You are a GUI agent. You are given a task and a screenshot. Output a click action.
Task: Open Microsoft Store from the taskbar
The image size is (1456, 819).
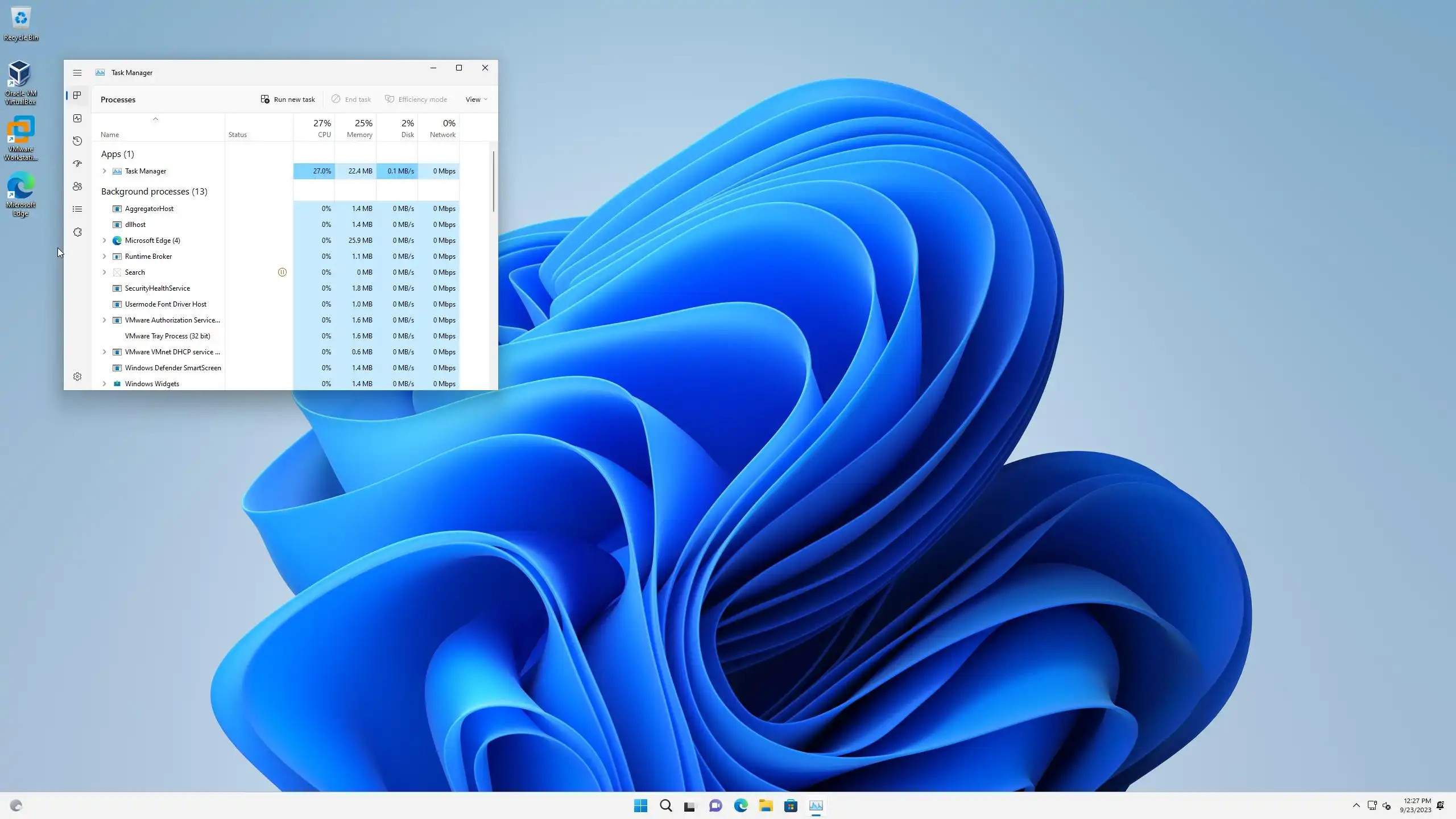(x=791, y=805)
